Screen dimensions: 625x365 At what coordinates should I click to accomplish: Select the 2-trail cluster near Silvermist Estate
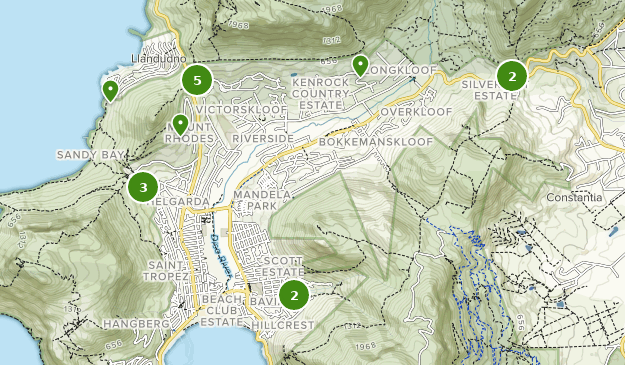point(512,76)
